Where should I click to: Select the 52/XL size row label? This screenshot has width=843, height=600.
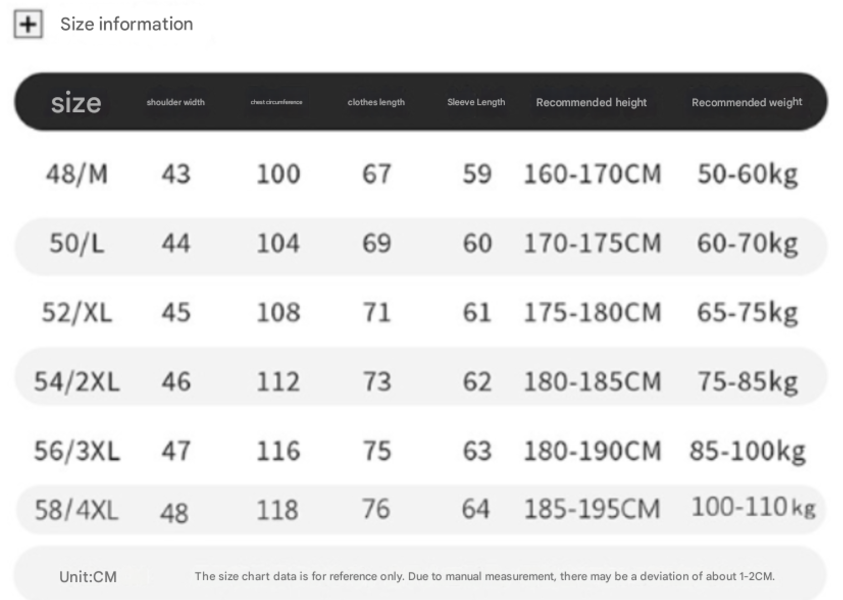pyautogui.click(x=77, y=312)
